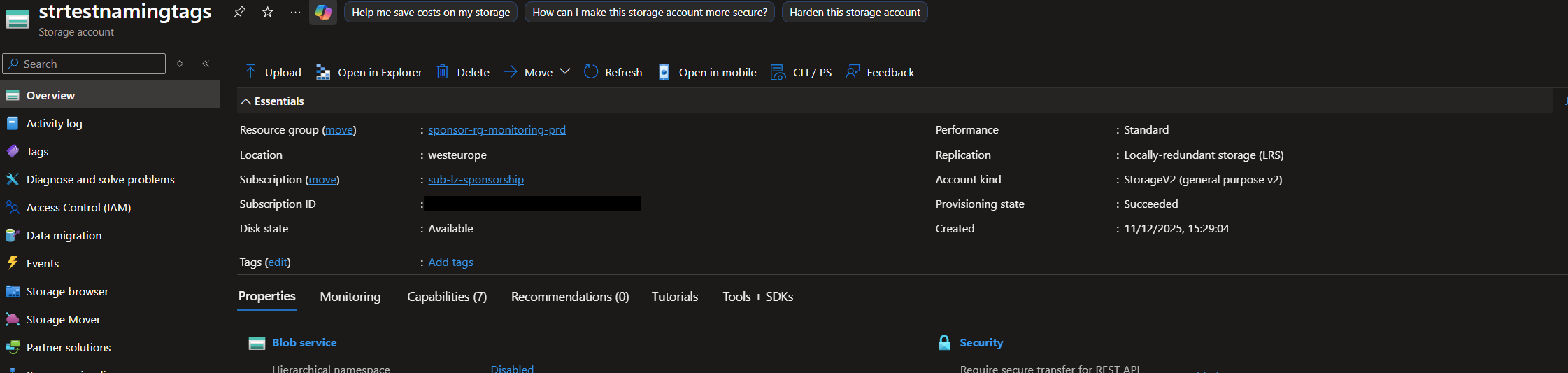Pin the storage account to dashboard
Image resolution: width=1568 pixels, height=373 pixels.
[239, 12]
